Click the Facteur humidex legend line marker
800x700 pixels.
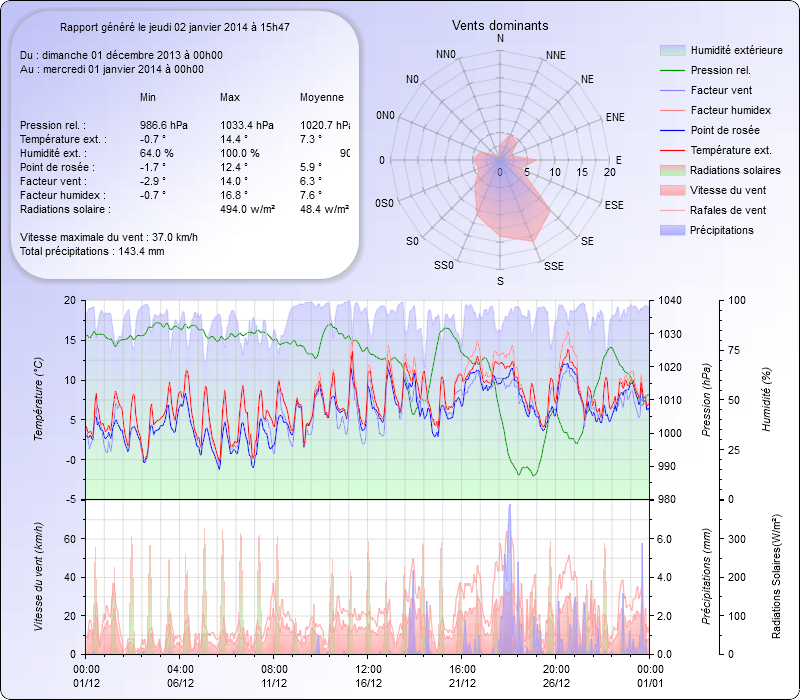pyautogui.click(x=684, y=110)
